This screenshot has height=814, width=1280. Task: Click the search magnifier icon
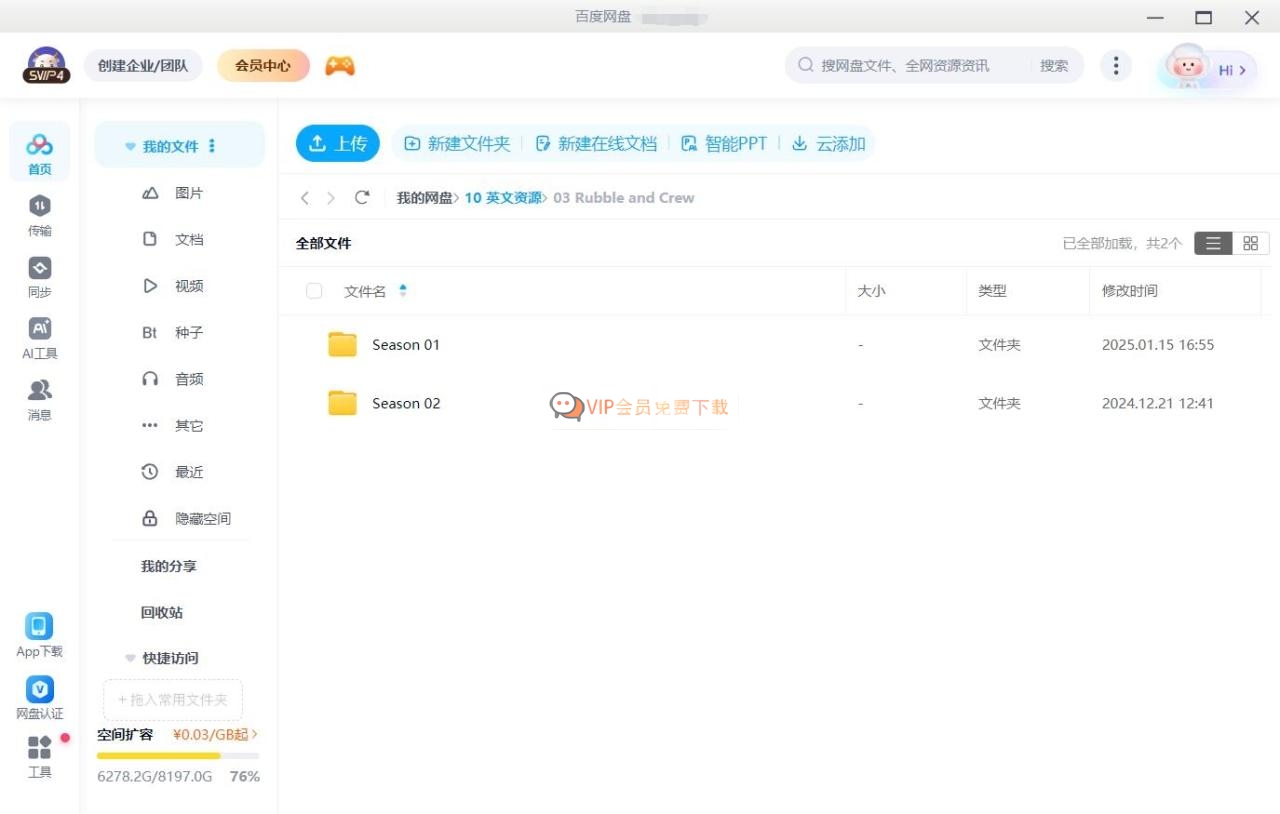[805, 65]
